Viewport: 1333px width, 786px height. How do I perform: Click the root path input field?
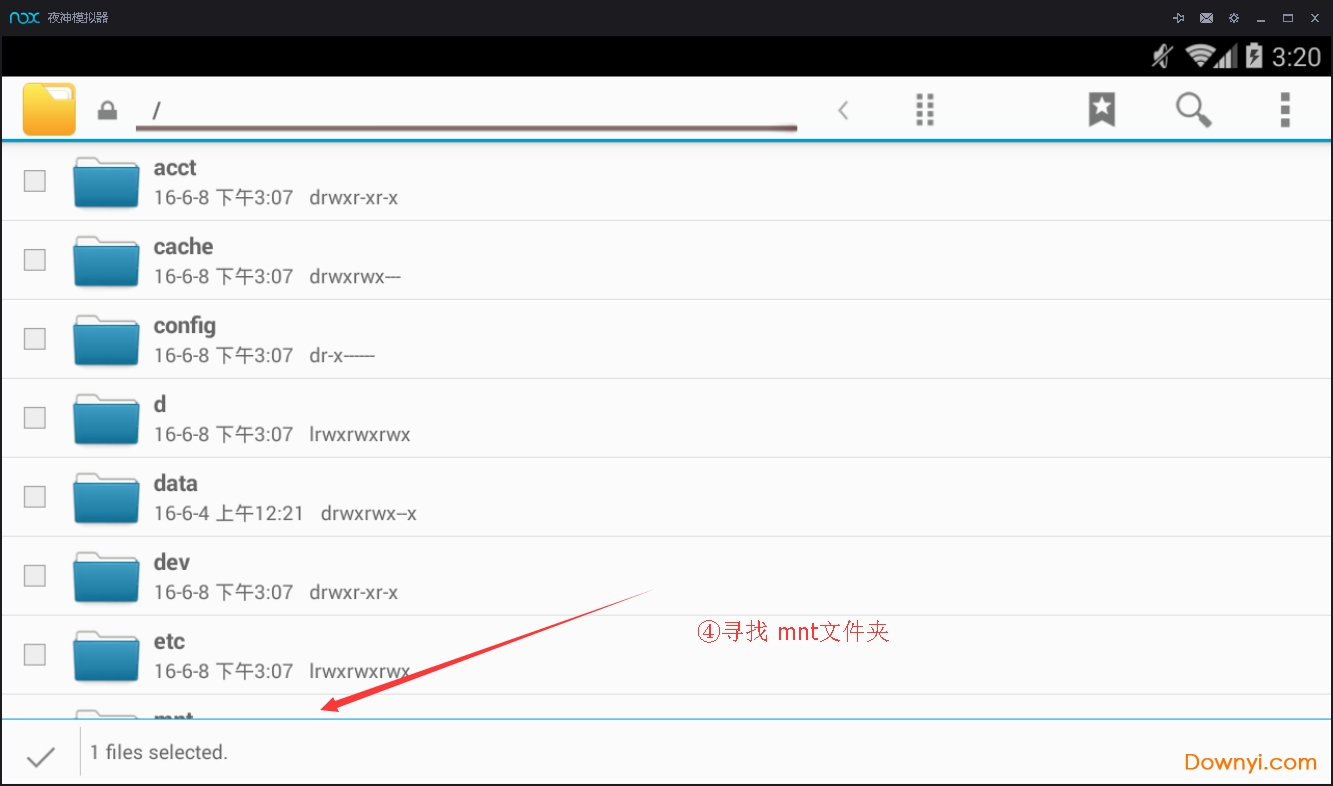(x=465, y=110)
